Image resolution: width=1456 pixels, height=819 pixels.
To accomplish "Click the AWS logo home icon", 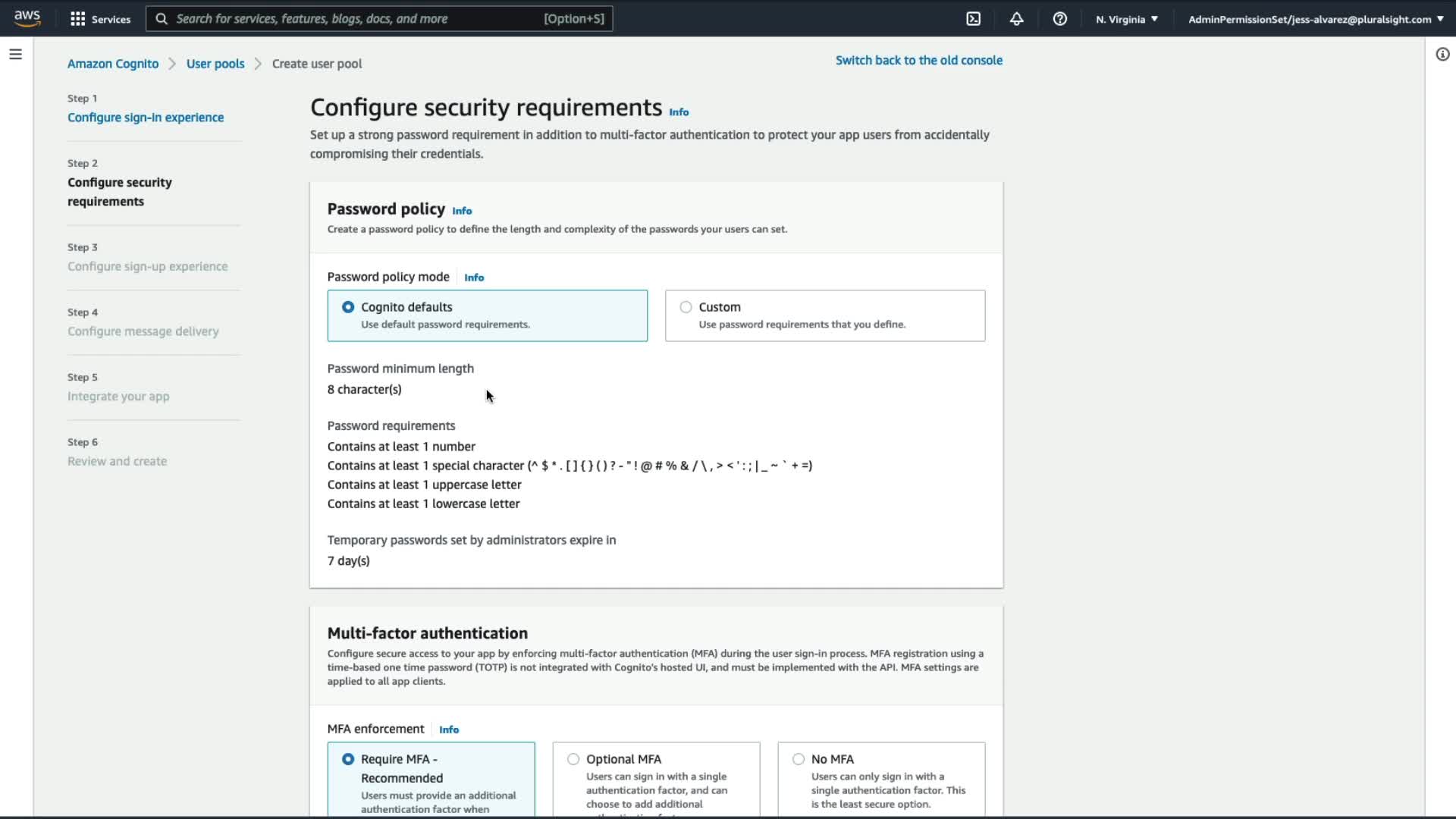I will [x=27, y=18].
